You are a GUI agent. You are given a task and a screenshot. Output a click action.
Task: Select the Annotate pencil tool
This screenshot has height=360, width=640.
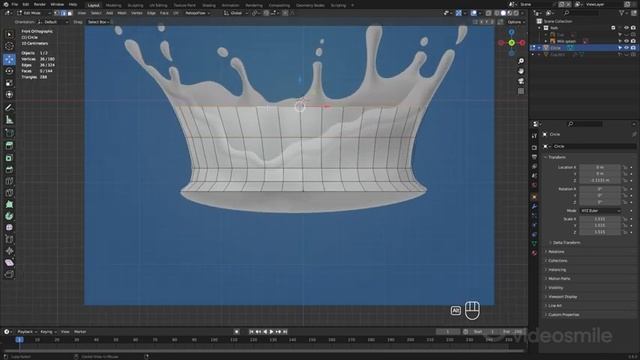click(x=9, y=108)
